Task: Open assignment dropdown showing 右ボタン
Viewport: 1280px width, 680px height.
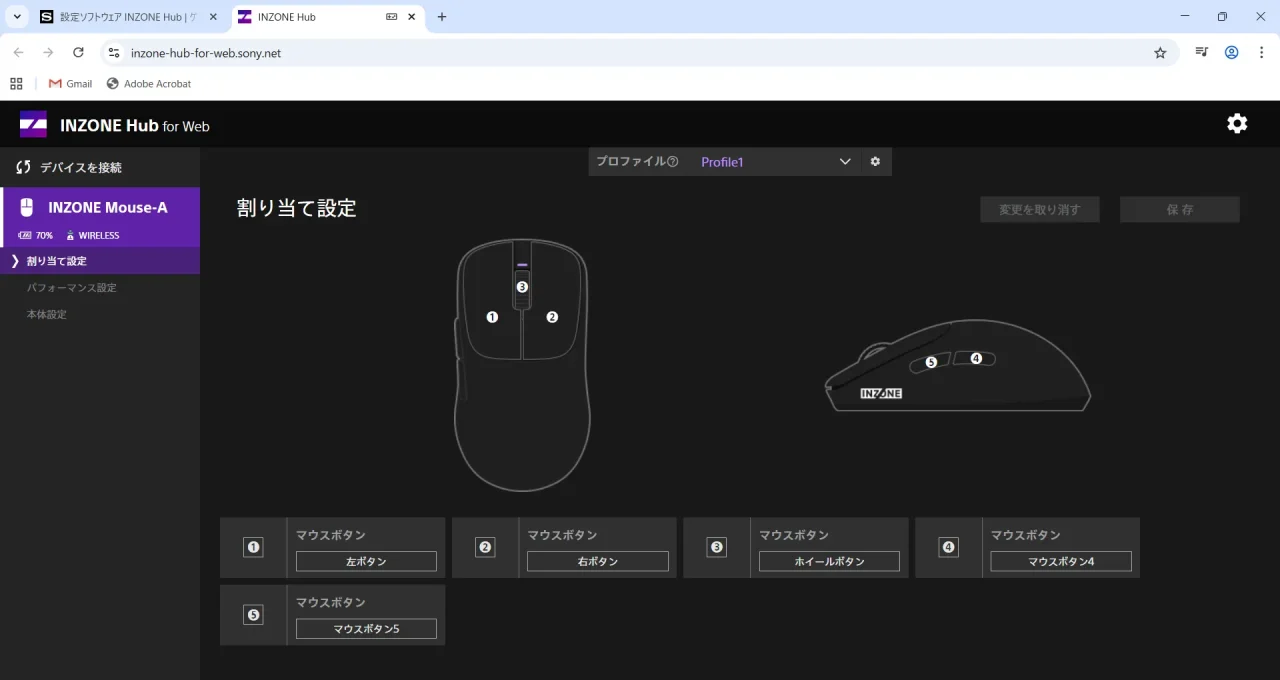Action: coord(598,562)
